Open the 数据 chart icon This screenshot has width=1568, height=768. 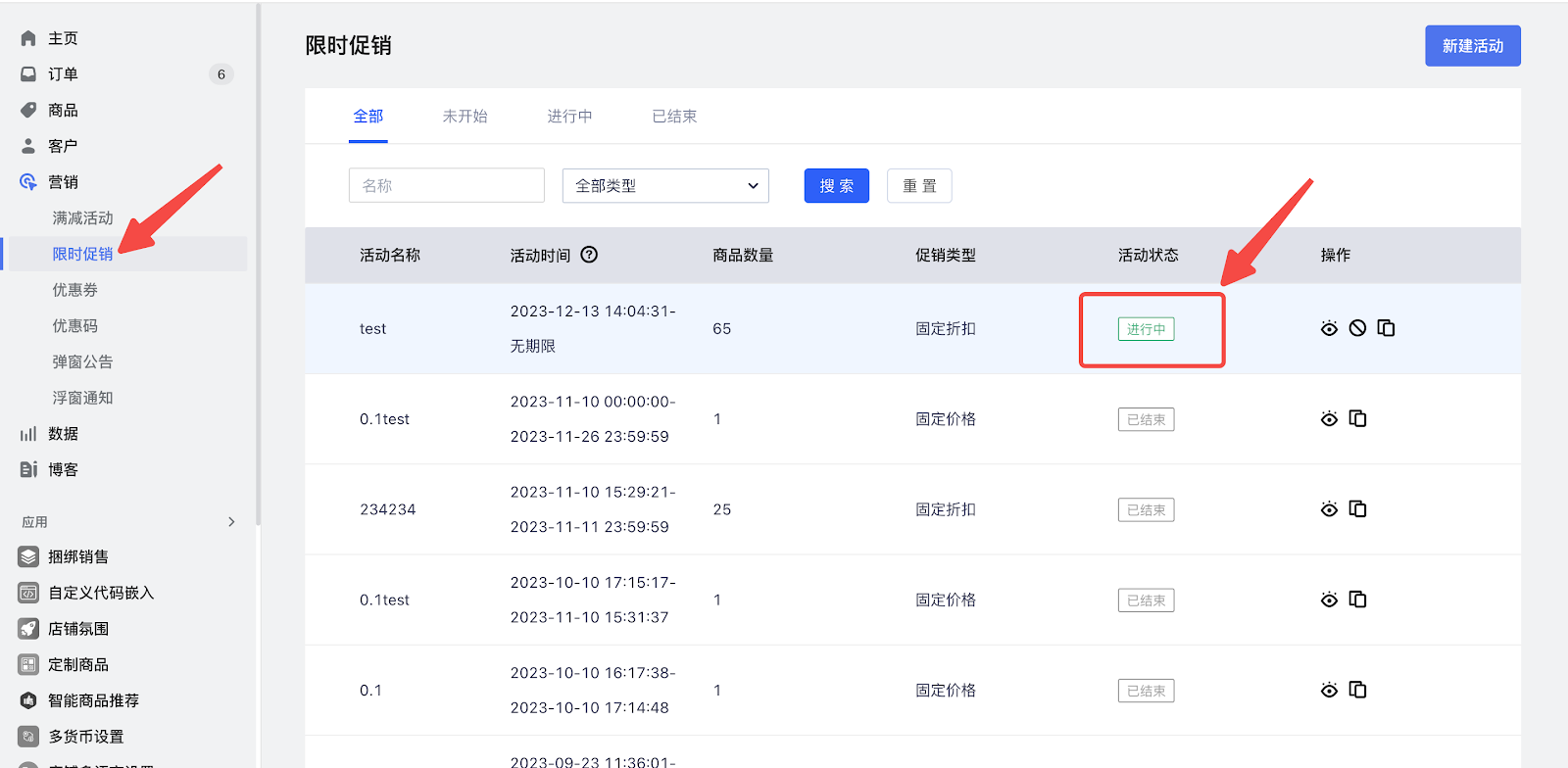28,434
